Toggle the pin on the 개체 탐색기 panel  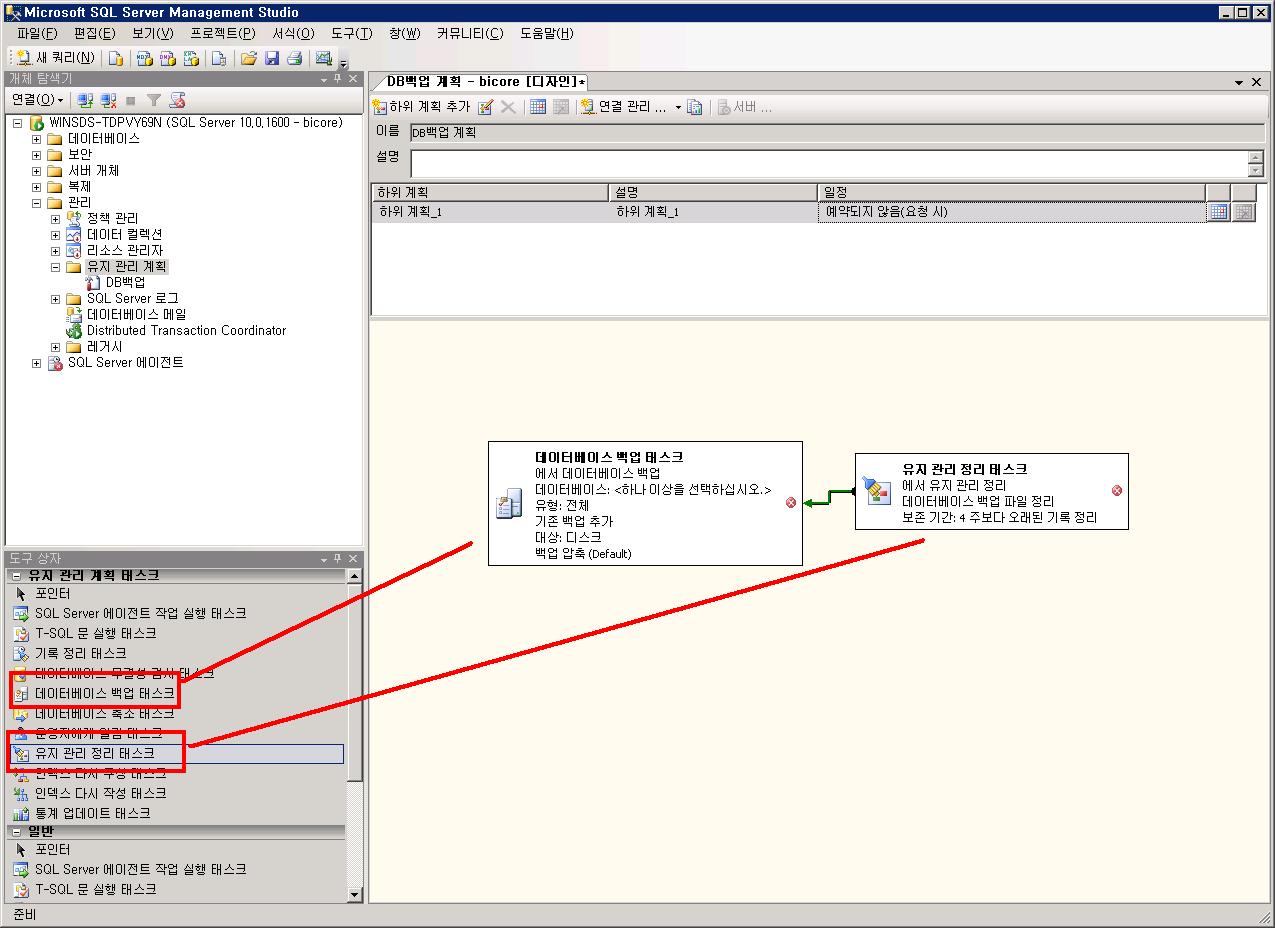[339, 79]
